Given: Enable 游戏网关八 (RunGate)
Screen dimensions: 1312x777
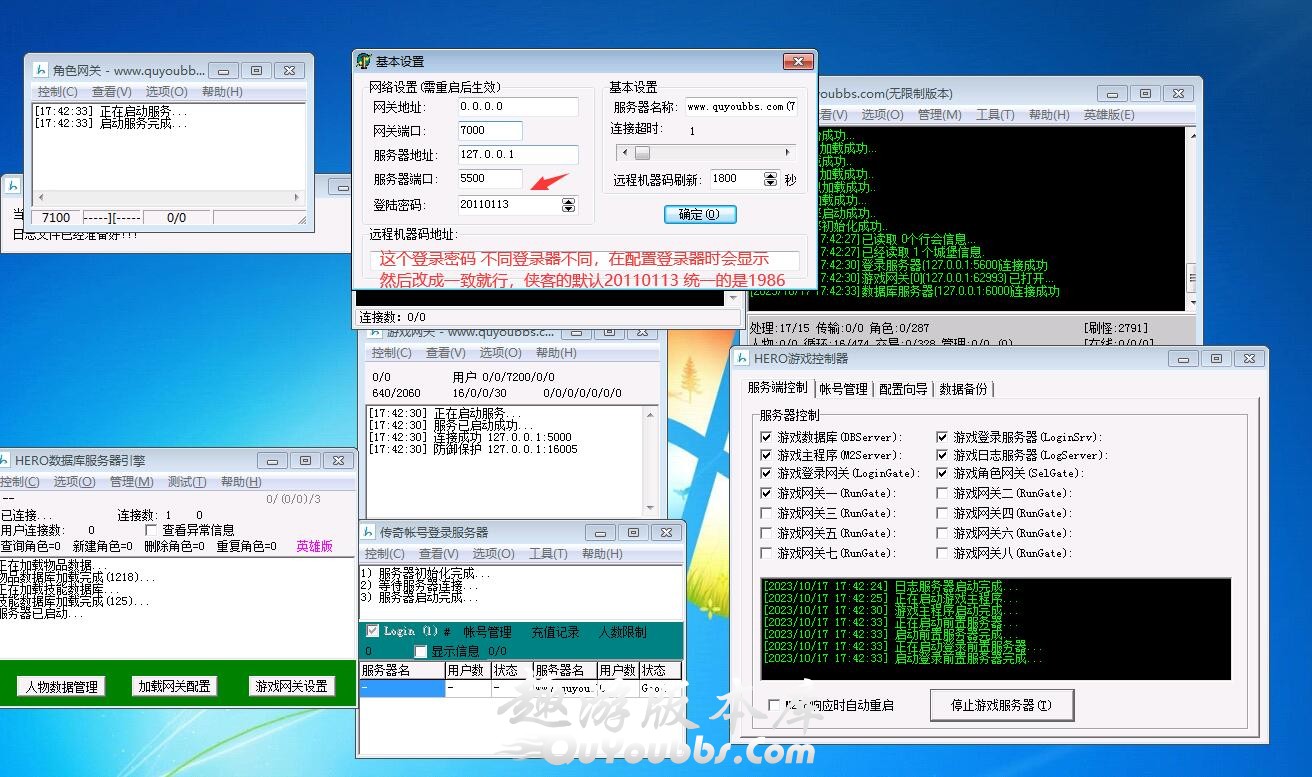Looking at the screenshot, I should pyautogui.click(x=942, y=553).
